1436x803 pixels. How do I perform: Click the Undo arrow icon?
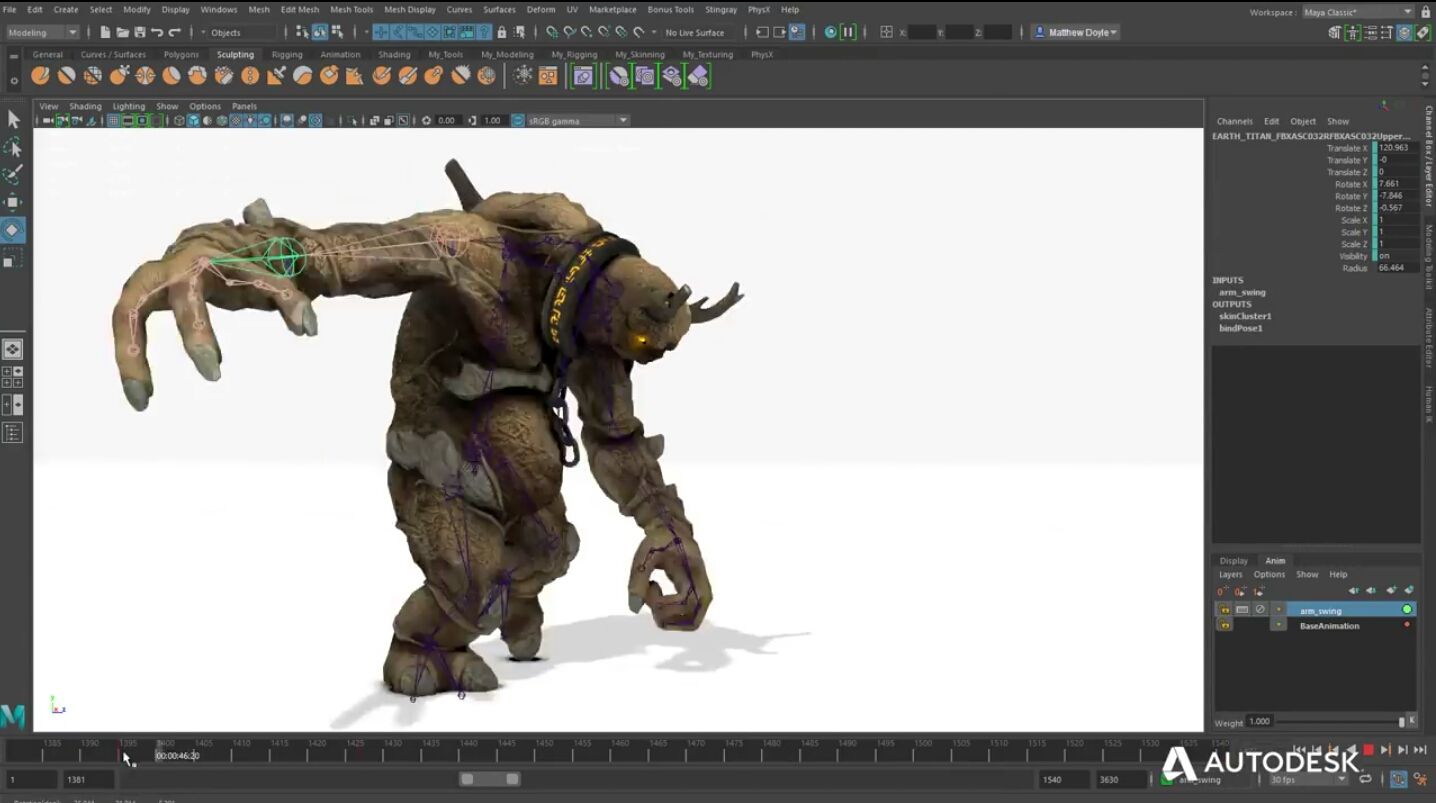[157, 32]
